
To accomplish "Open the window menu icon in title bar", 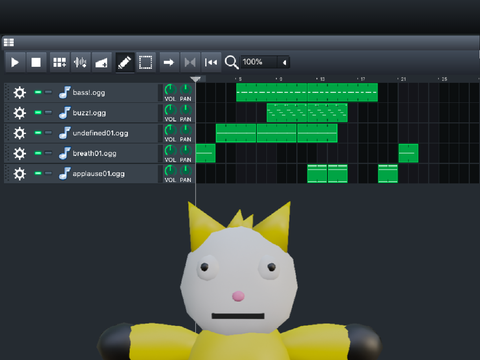I will [9, 42].
